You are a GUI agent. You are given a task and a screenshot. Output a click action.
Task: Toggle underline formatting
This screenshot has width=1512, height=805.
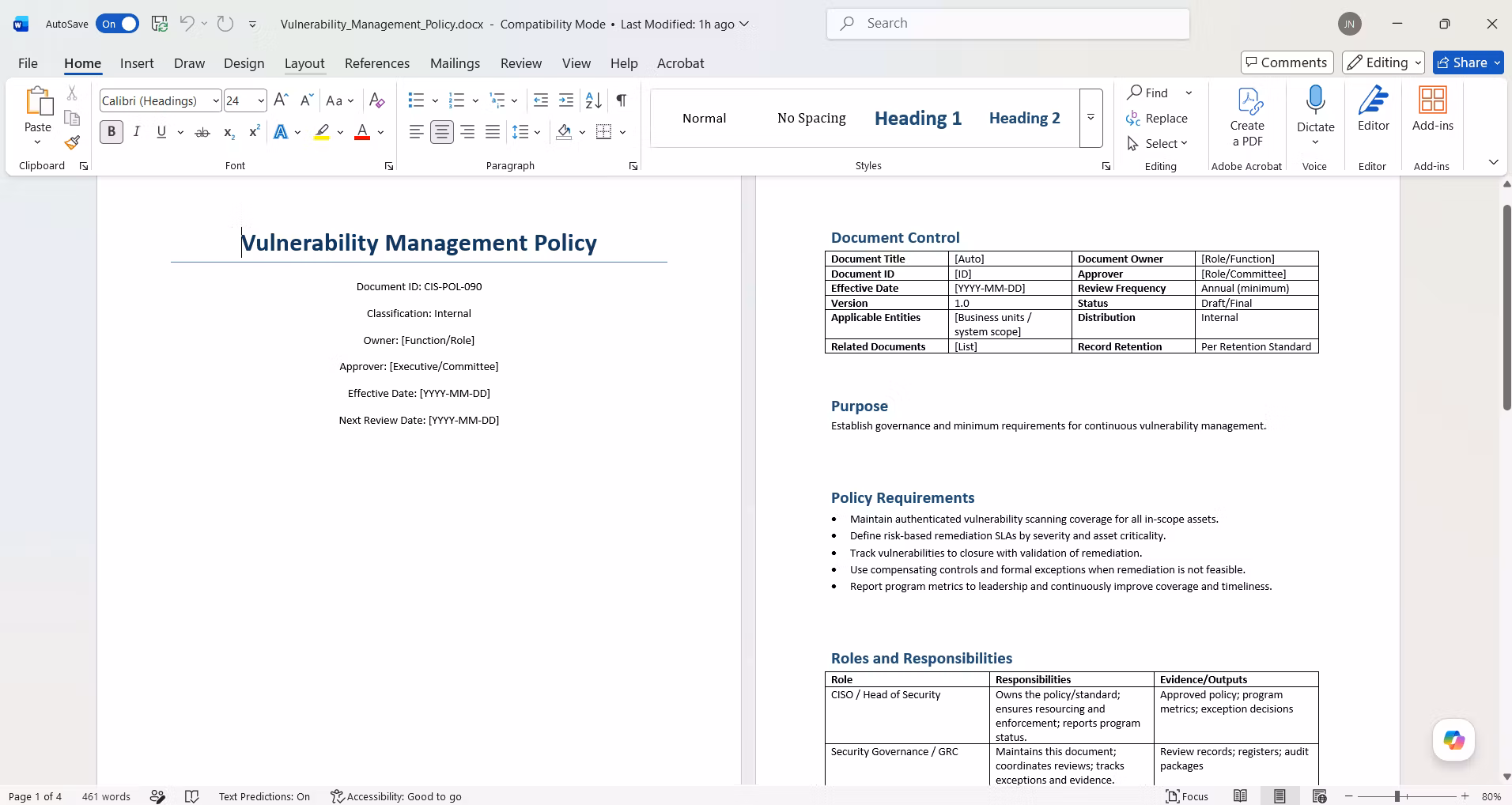tap(161, 132)
